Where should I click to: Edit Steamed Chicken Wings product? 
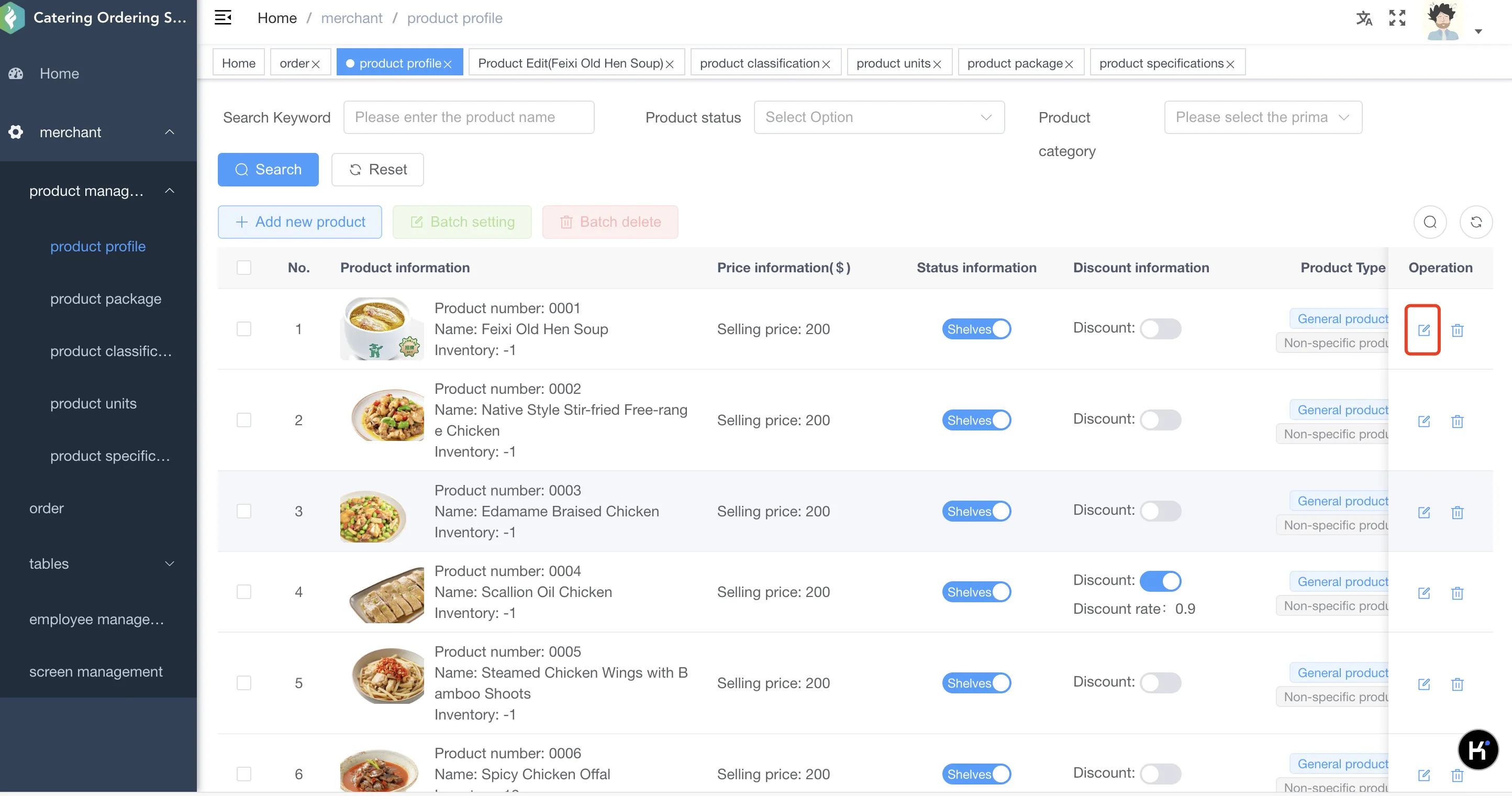[x=1424, y=683]
